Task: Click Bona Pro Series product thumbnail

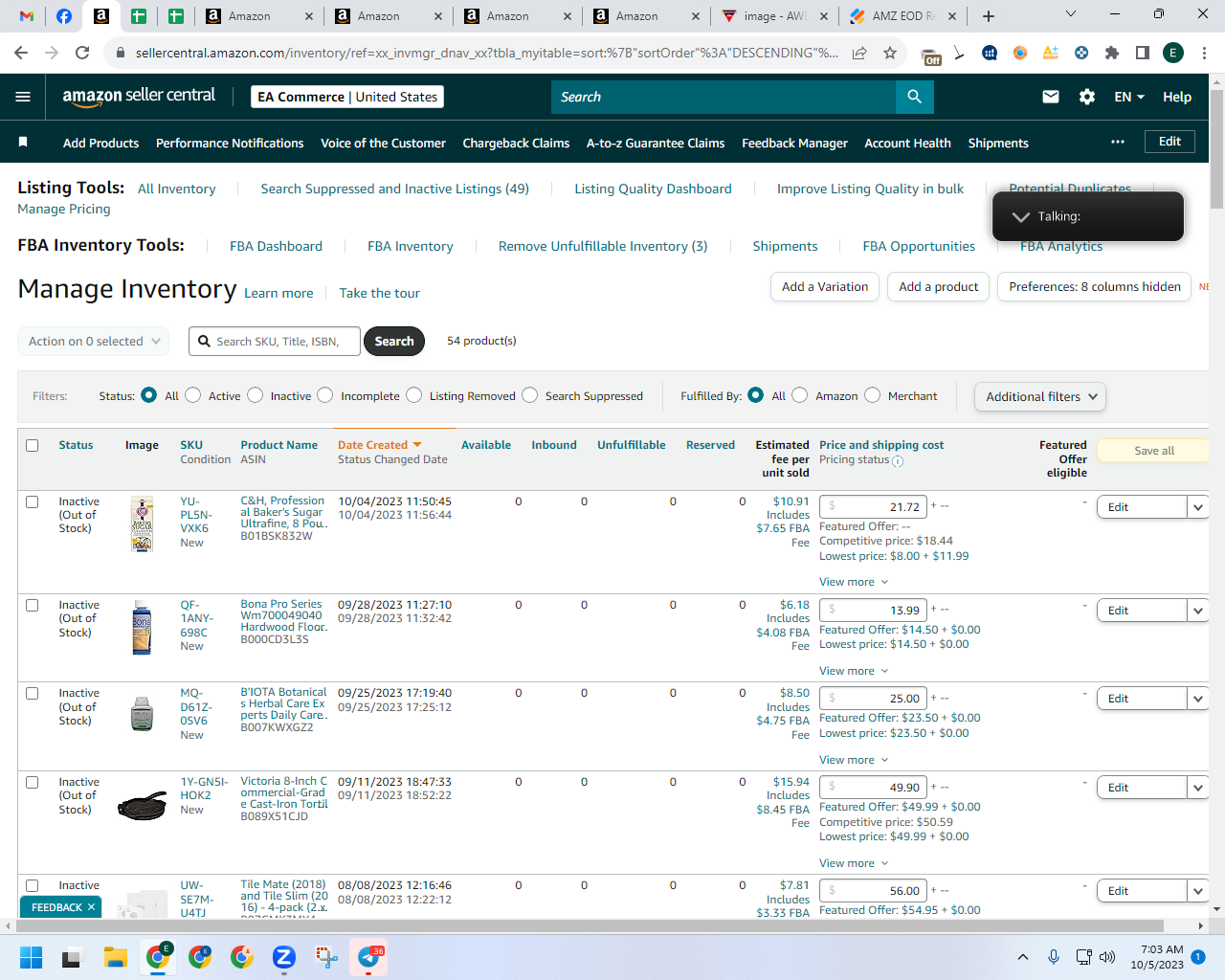Action: point(142,627)
